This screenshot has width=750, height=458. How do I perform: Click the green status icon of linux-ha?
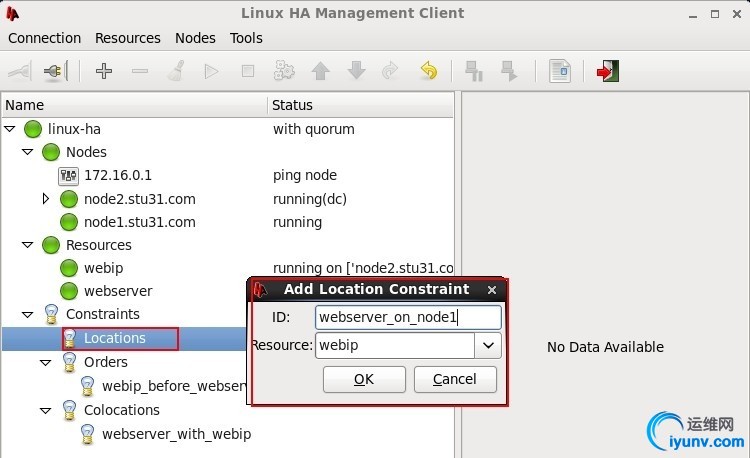[33, 129]
